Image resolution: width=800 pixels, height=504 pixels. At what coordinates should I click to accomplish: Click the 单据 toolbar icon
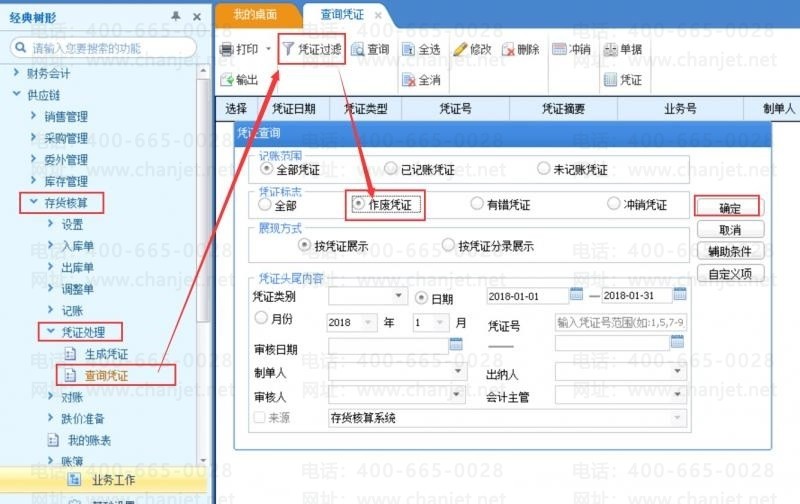(x=611, y=49)
